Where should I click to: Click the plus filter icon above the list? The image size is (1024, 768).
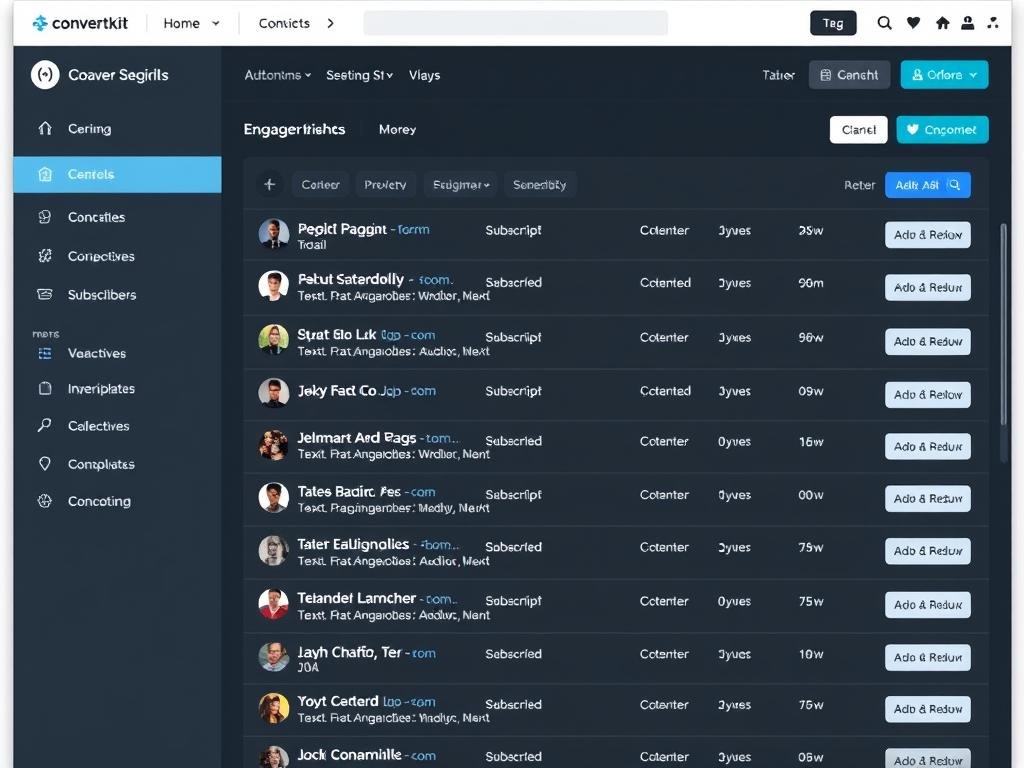point(268,184)
